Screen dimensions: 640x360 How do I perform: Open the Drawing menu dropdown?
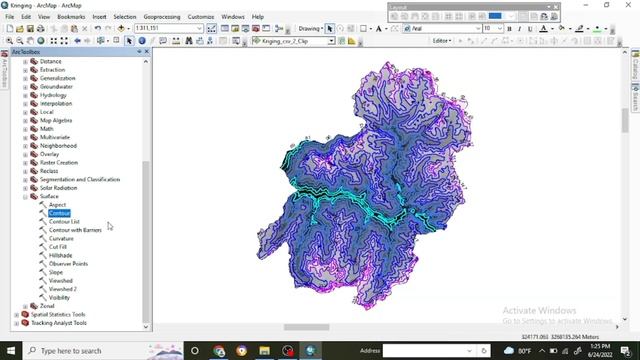pyautogui.click(x=311, y=29)
